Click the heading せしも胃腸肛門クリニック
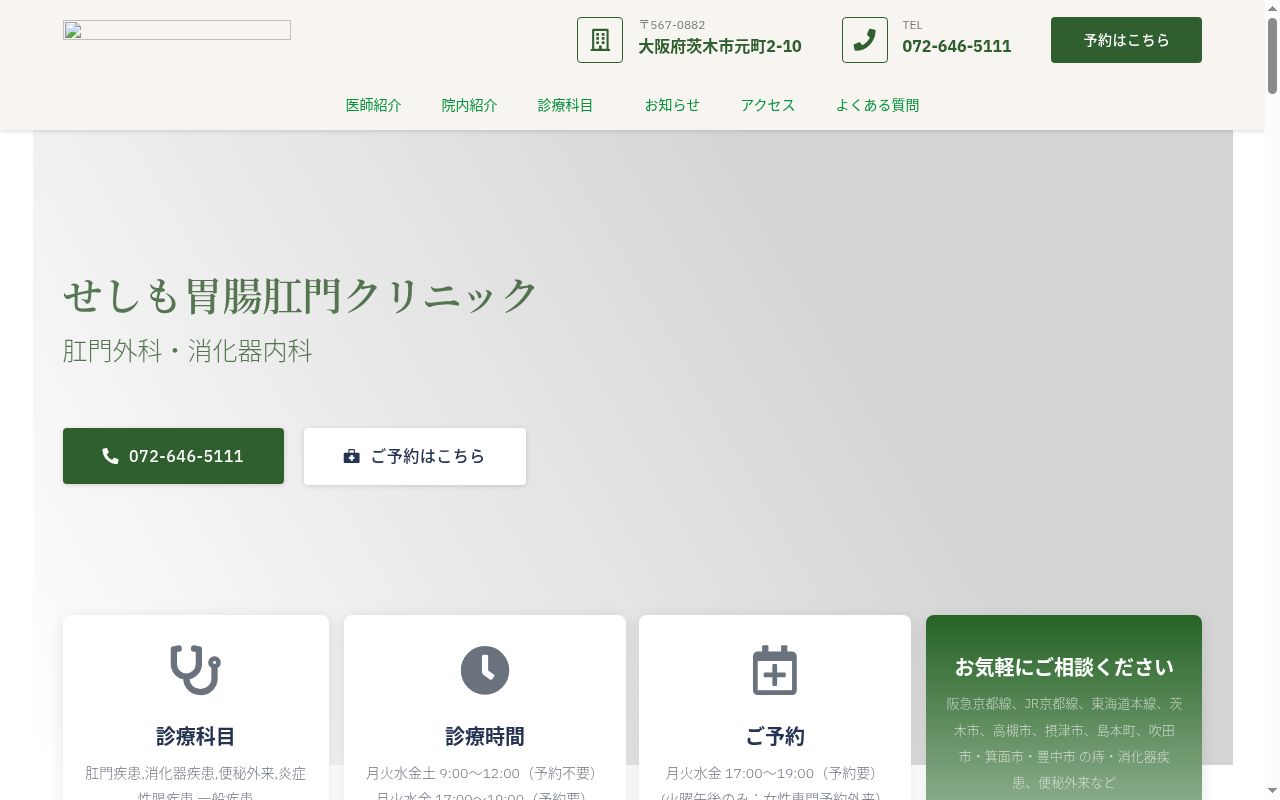1280x800 pixels. pyautogui.click(x=300, y=295)
